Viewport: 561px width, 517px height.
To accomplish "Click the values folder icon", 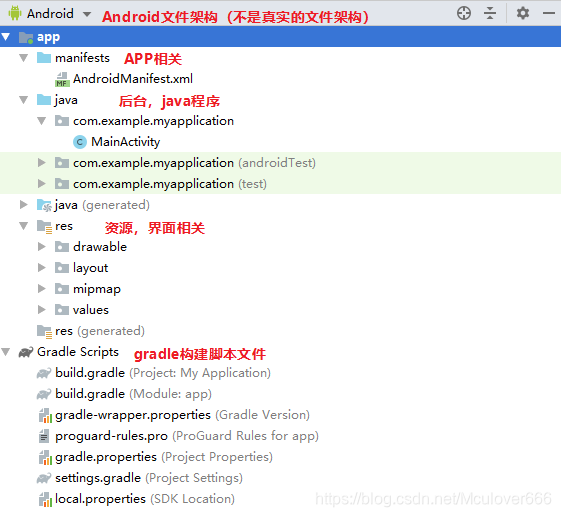I will click(62, 309).
